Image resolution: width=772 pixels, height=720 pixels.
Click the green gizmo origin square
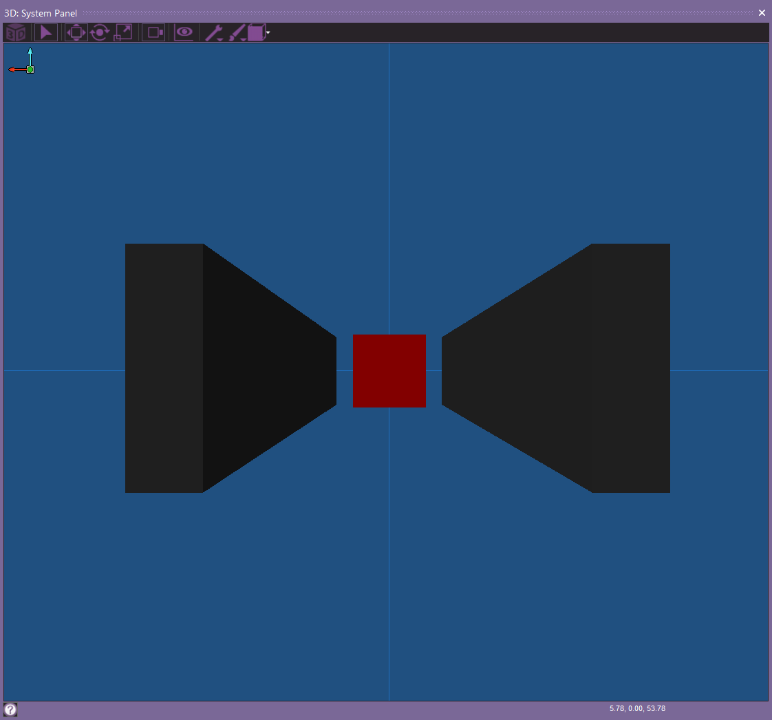(x=30, y=69)
